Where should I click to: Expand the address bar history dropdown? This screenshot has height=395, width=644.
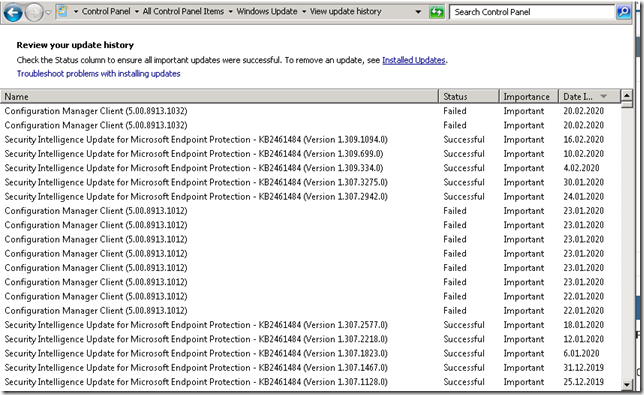(418, 12)
